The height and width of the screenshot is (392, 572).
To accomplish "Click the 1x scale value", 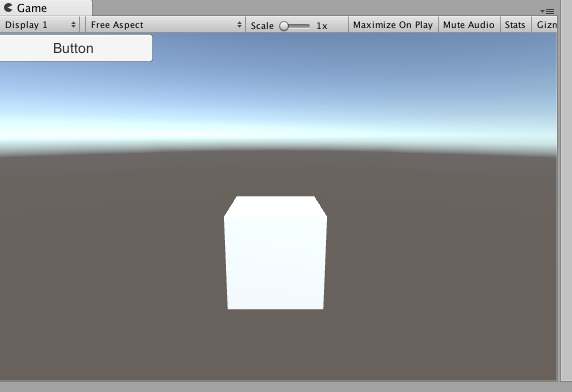I will click(321, 26).
